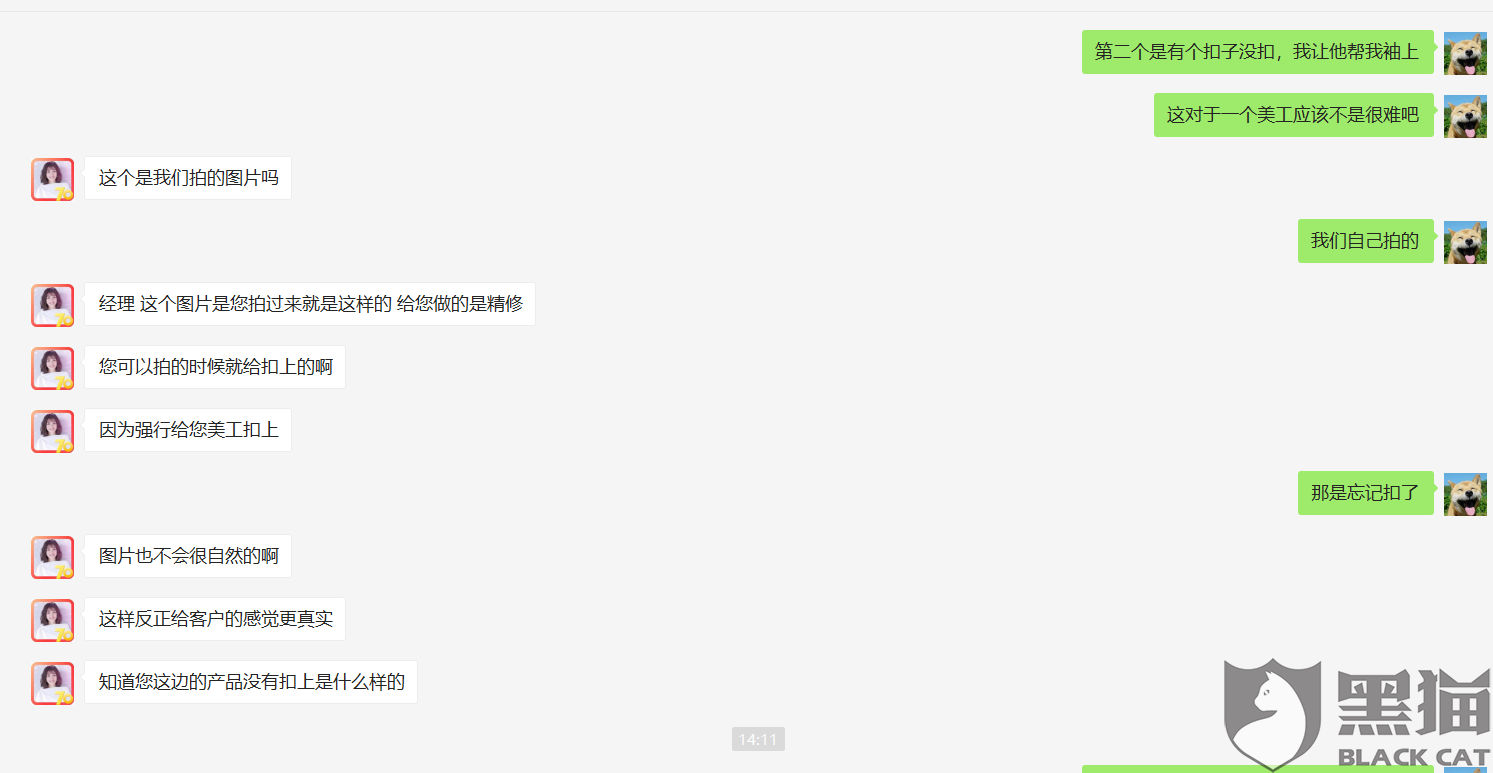Click the 14:11 timestamp label
Viewport: 1493px width, 773px height.
[758, 739]
